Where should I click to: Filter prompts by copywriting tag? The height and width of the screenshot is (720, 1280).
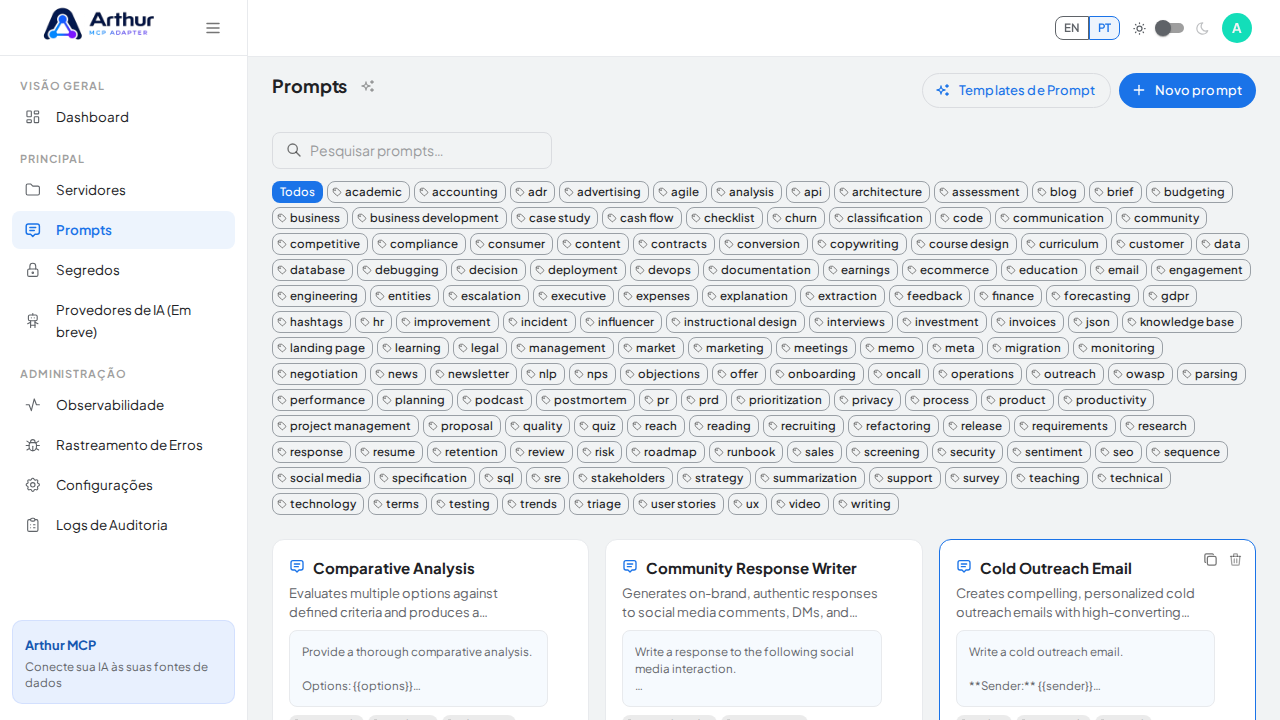pos(859,244)
